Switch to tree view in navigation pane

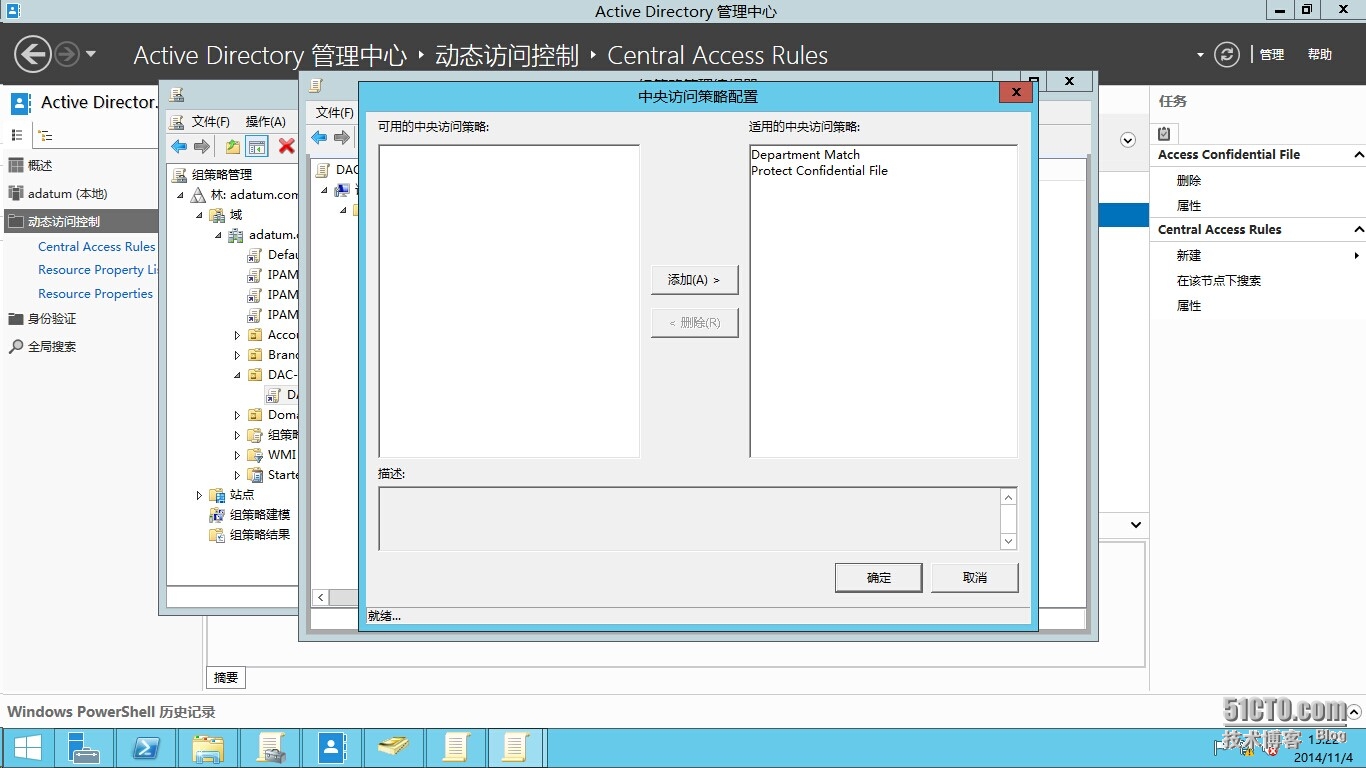(x=45, y=135)
